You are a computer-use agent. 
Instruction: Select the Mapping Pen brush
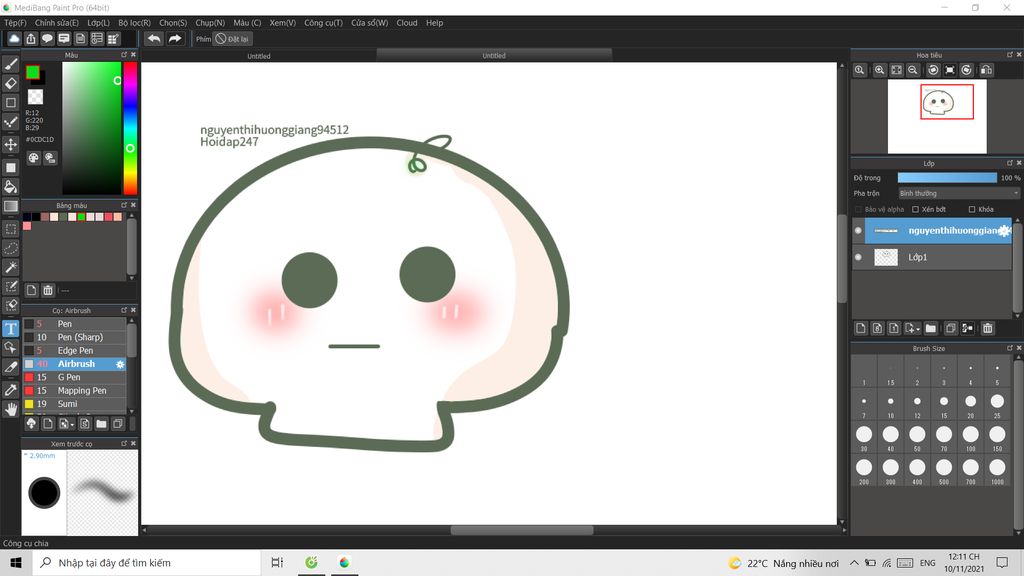click(74, 391)
